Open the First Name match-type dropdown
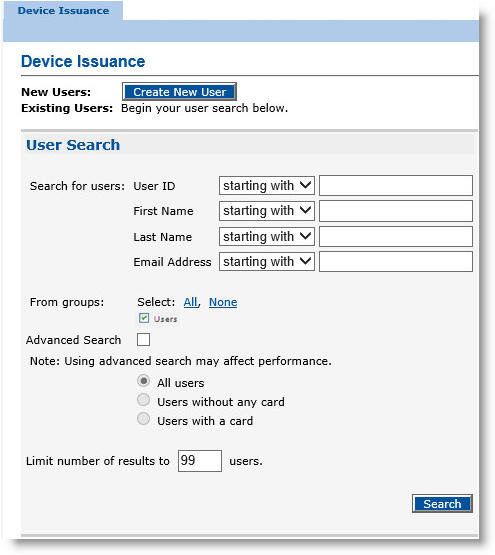Screen dimensions: 495x555 (x=267, y=211)
